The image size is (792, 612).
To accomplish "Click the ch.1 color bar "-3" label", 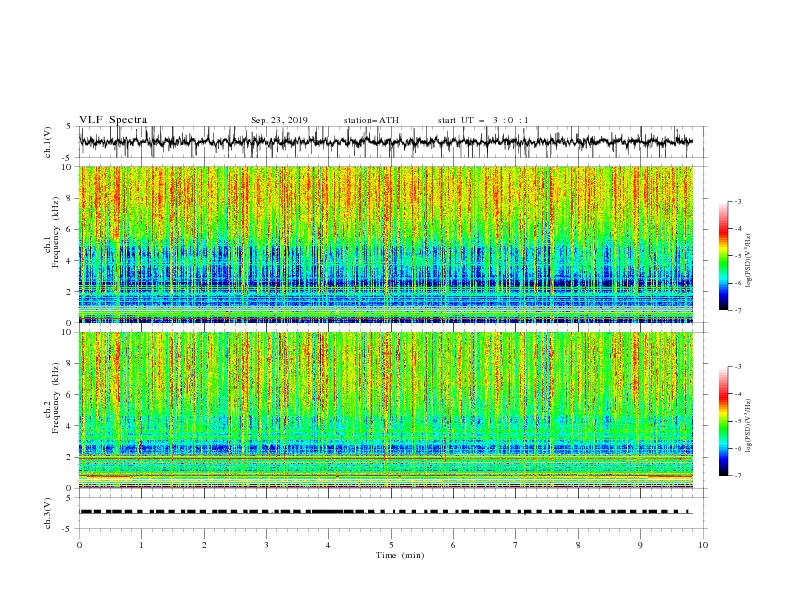I will pos(738,201).
